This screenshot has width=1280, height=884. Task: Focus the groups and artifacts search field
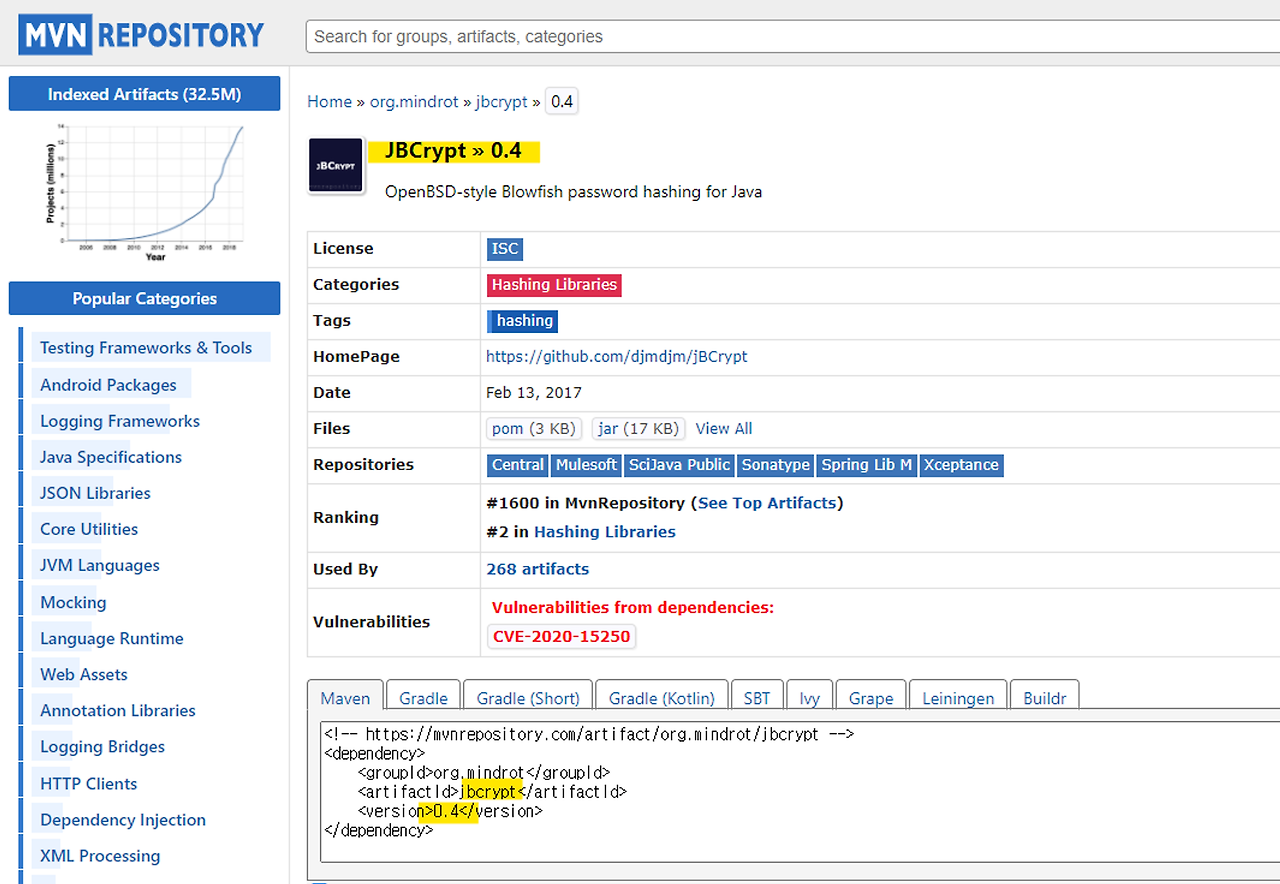(x=792, y=36)
